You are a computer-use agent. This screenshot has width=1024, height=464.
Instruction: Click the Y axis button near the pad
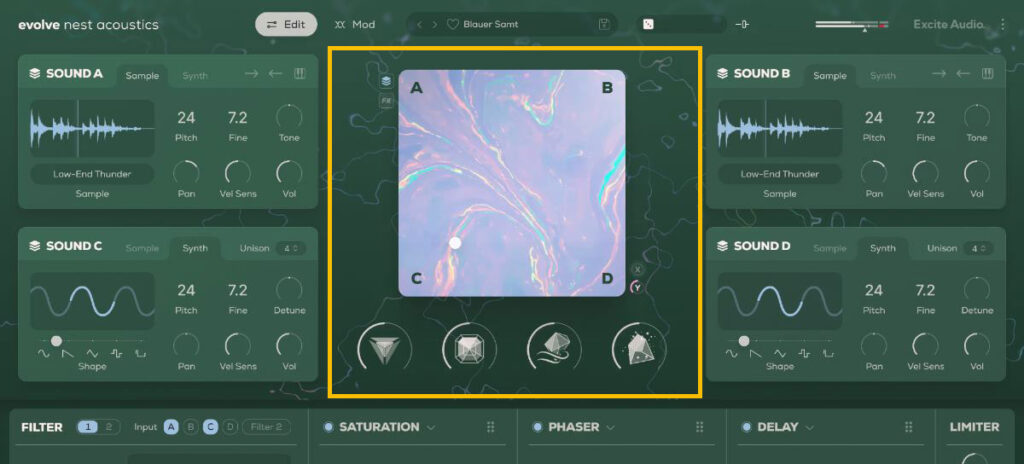pos(637,287)
